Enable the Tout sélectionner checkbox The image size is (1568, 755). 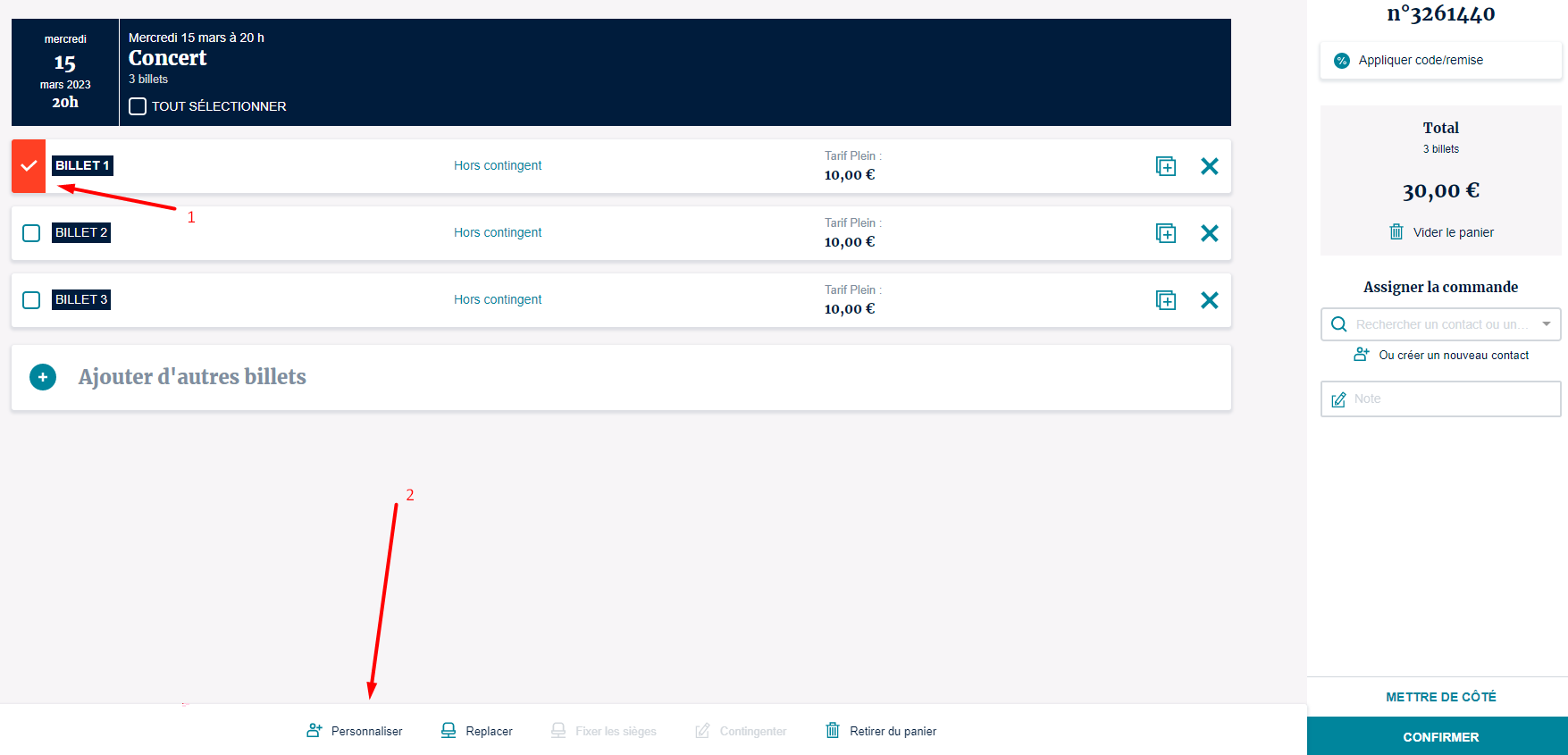point(138,106)
